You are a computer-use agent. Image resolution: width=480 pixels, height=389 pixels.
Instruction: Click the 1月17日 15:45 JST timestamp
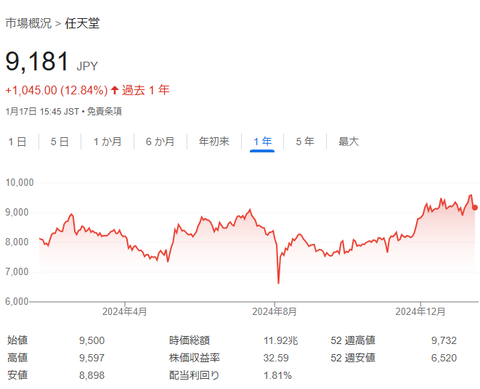click(42, 111)
